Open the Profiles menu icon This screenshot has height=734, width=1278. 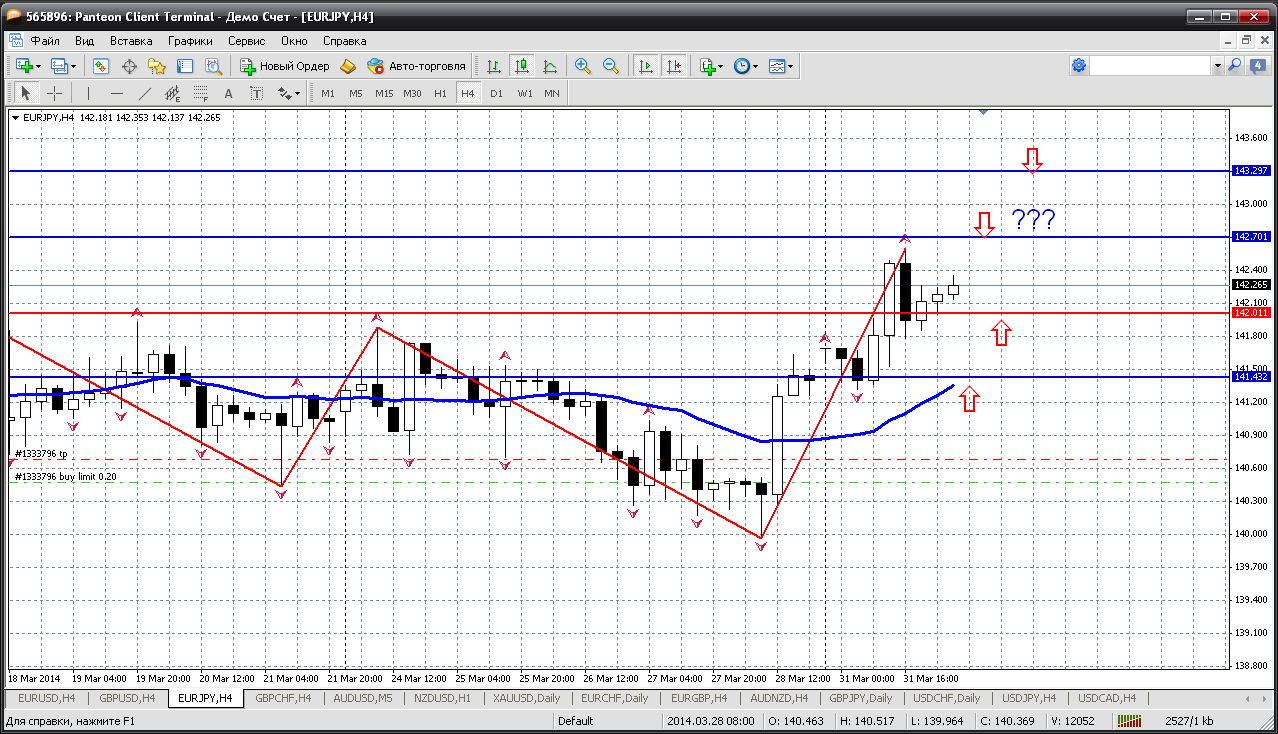(59, 66)
